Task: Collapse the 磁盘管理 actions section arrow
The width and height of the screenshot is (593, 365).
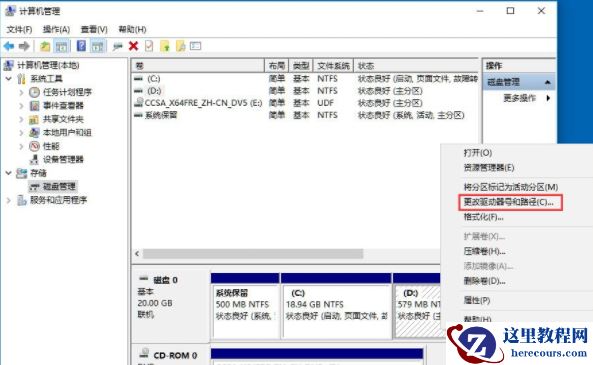Action: (x=547, y=82)
